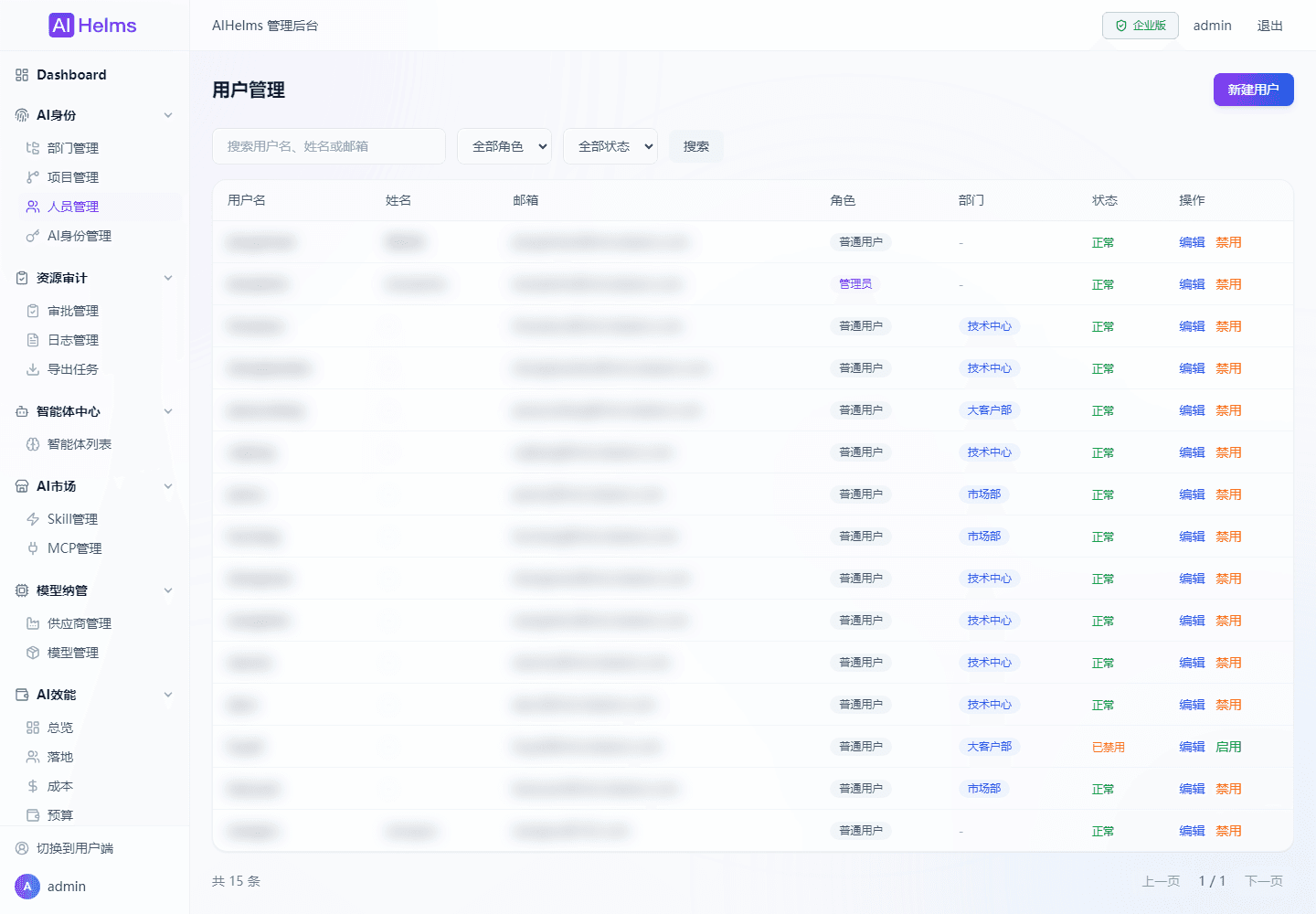The image size is (1316, 914).
Task: Click the 项目管理 branch icon
Action: [33, 177]
